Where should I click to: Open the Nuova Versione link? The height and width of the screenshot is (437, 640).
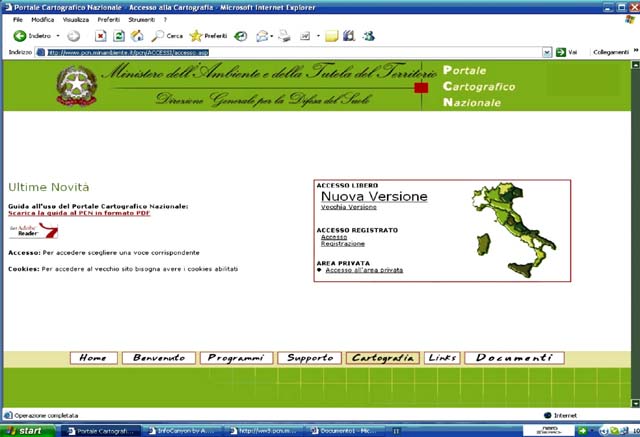click(374, 196)
